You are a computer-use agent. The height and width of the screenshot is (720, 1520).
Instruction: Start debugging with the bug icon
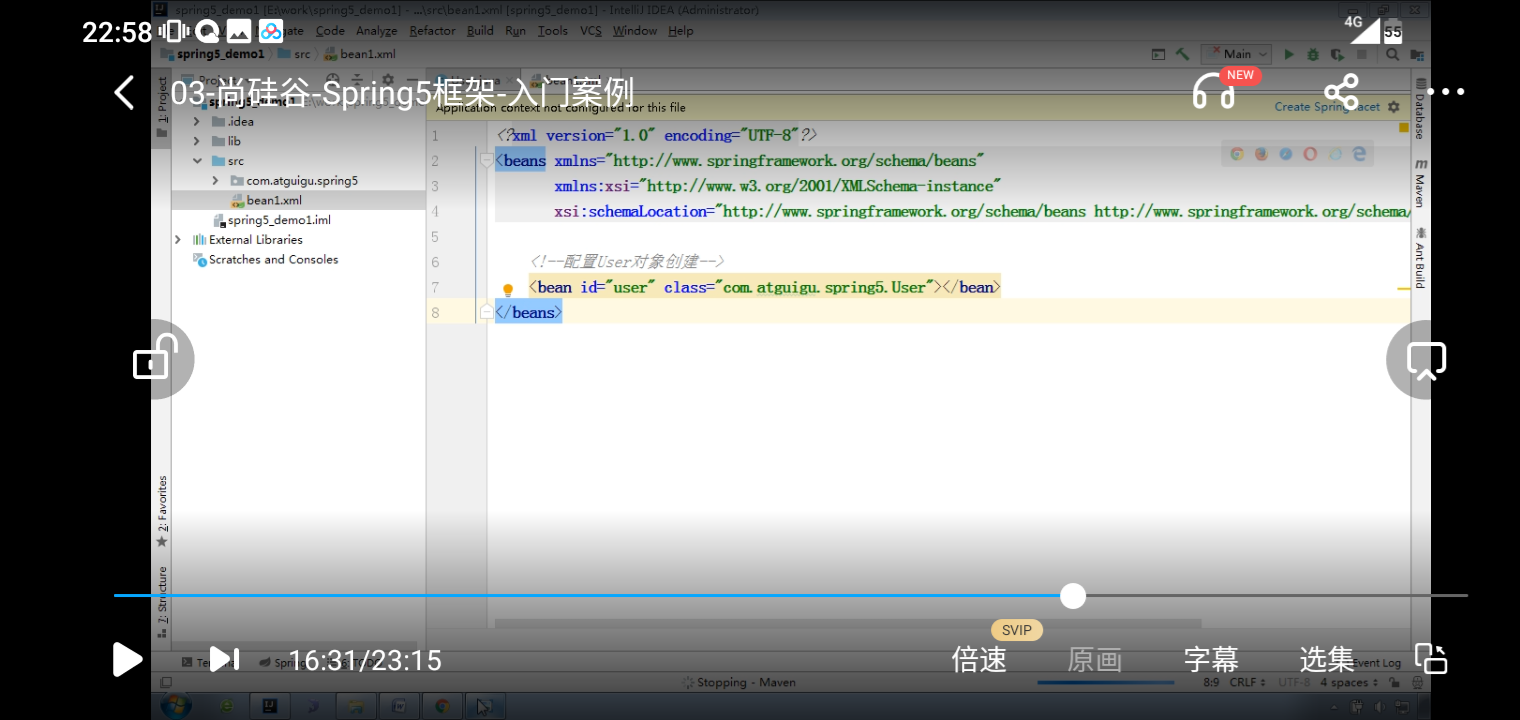pyautogui.click(x=1312, y=54)
